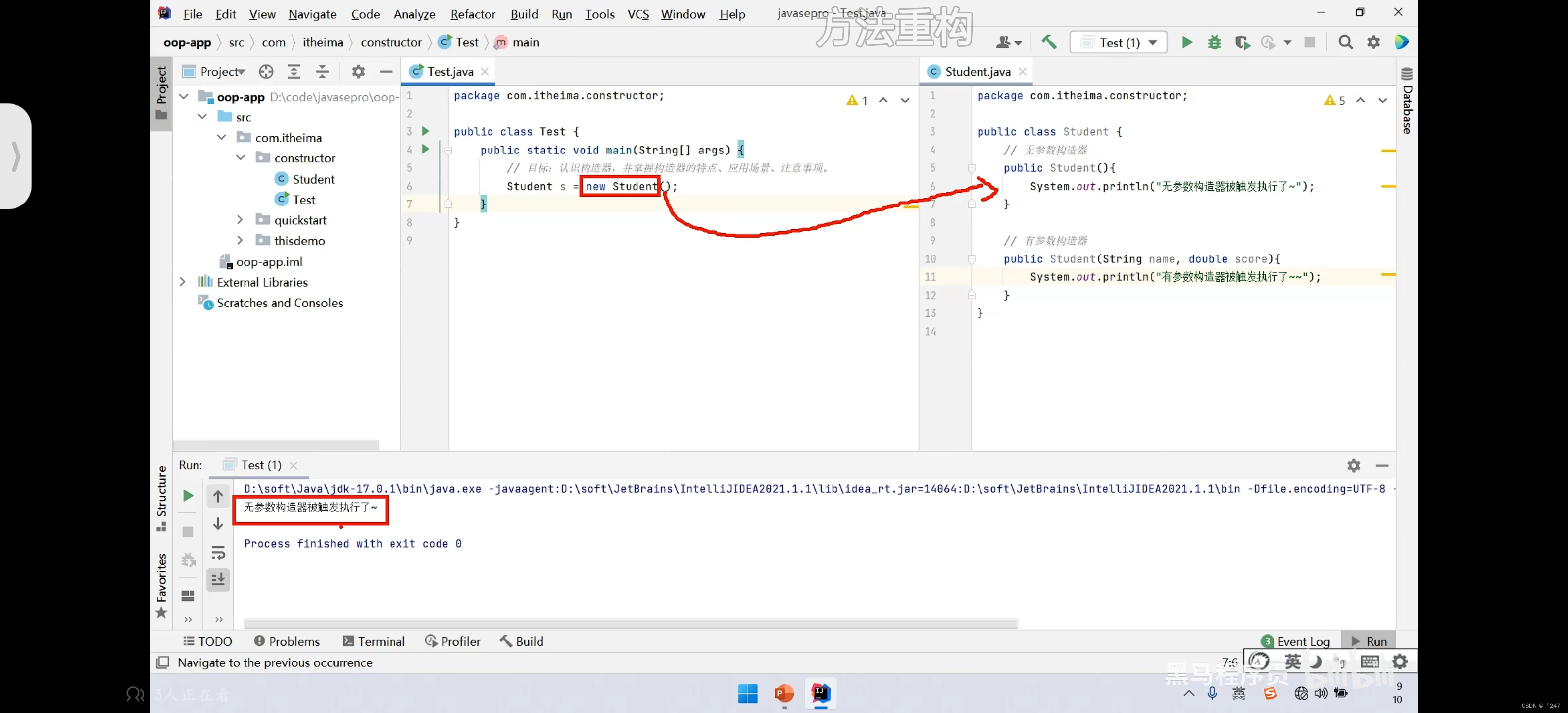Select Student class in project tree
The height and width of the screenshot is (713, 1568).
point(304,179)
